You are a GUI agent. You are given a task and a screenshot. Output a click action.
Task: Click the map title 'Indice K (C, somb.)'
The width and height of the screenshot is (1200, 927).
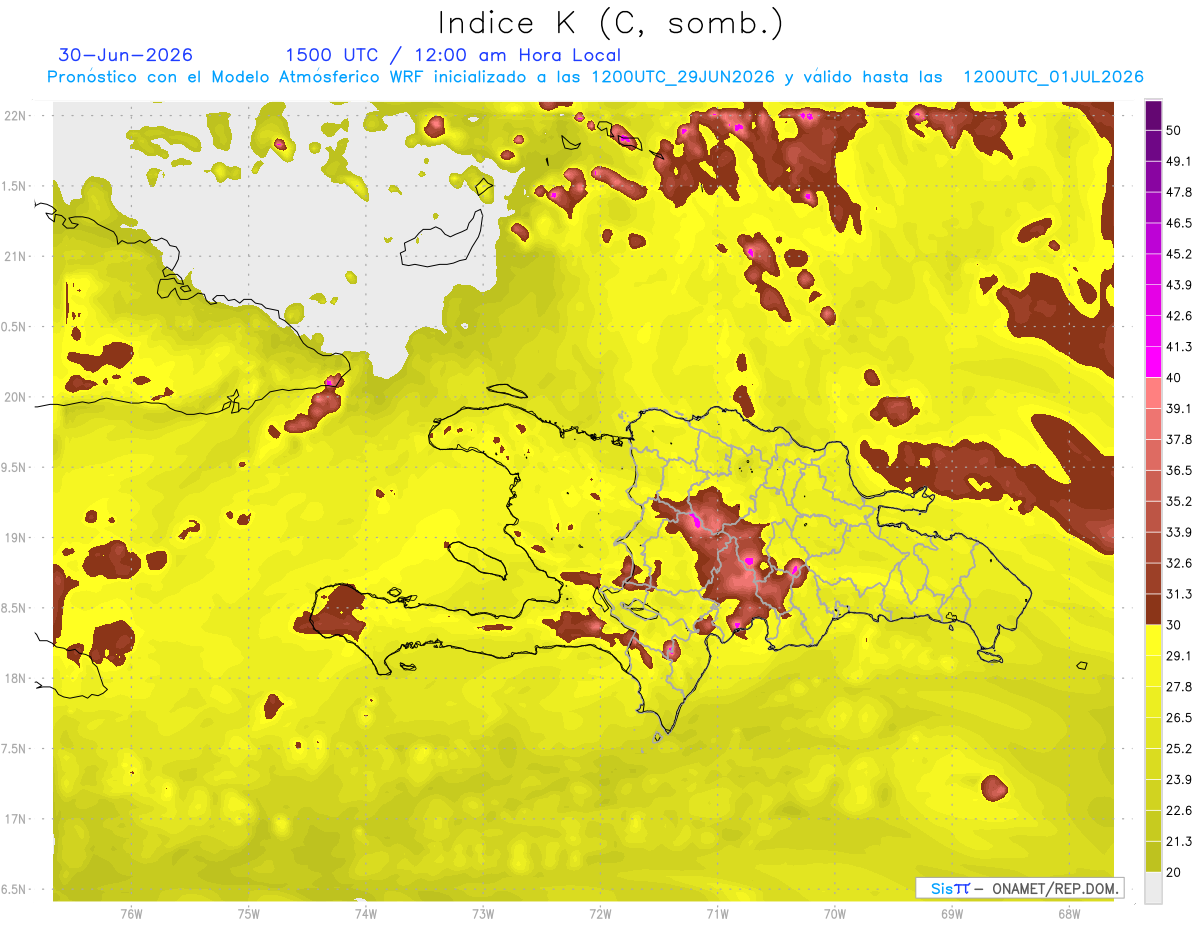(610, 23)
